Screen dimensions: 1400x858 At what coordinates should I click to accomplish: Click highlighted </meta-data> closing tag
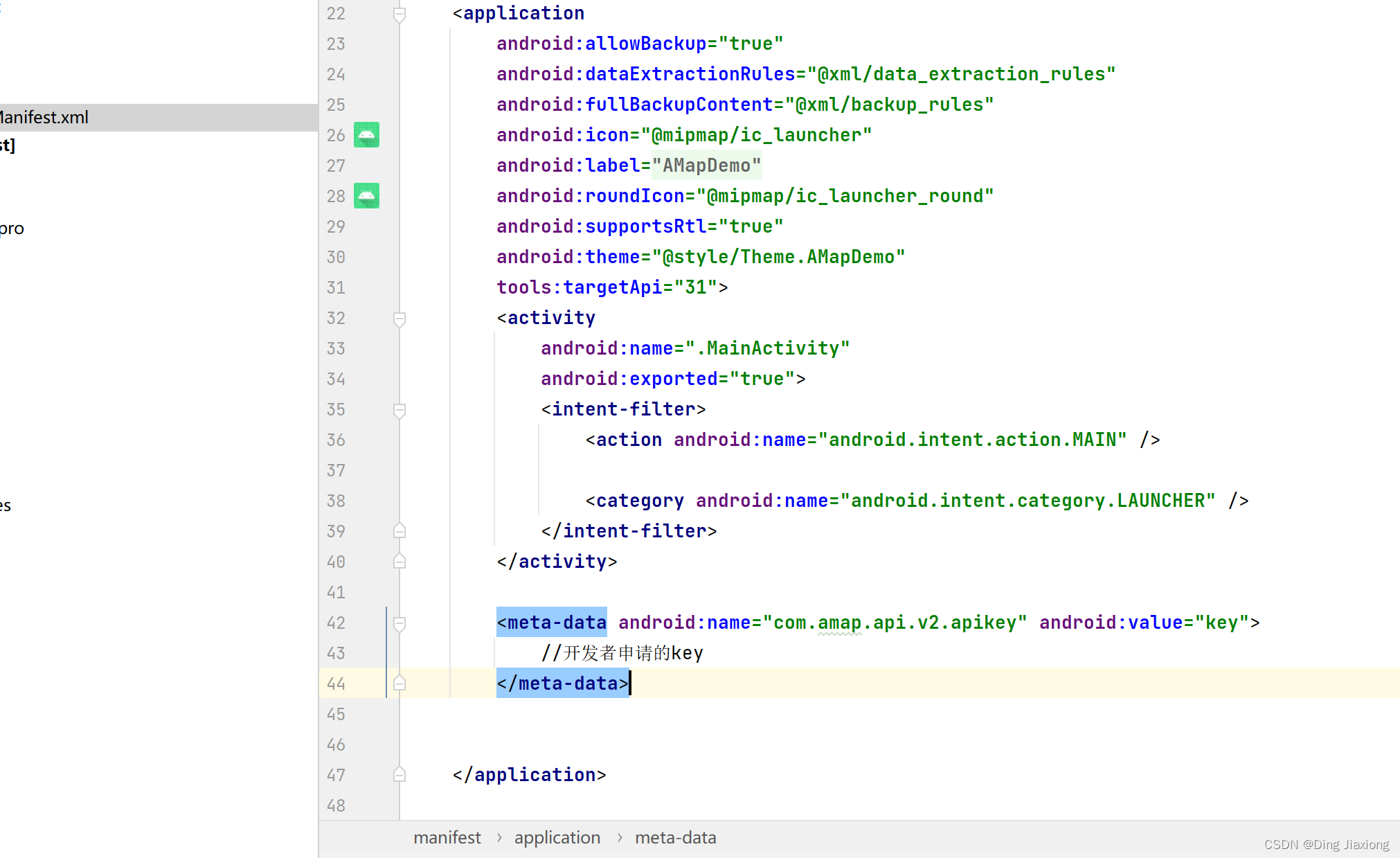click(x=563, y=683)
